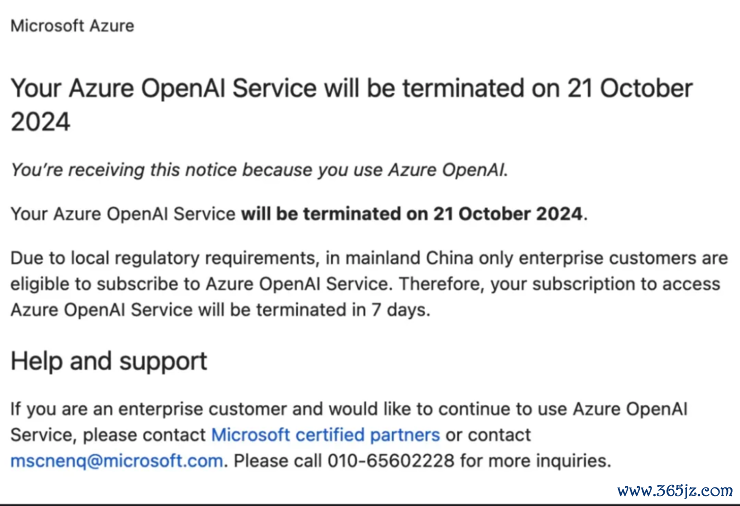Click the mscnenq@microsoft.com email link
Screen dimensions: 740x506
117,461
